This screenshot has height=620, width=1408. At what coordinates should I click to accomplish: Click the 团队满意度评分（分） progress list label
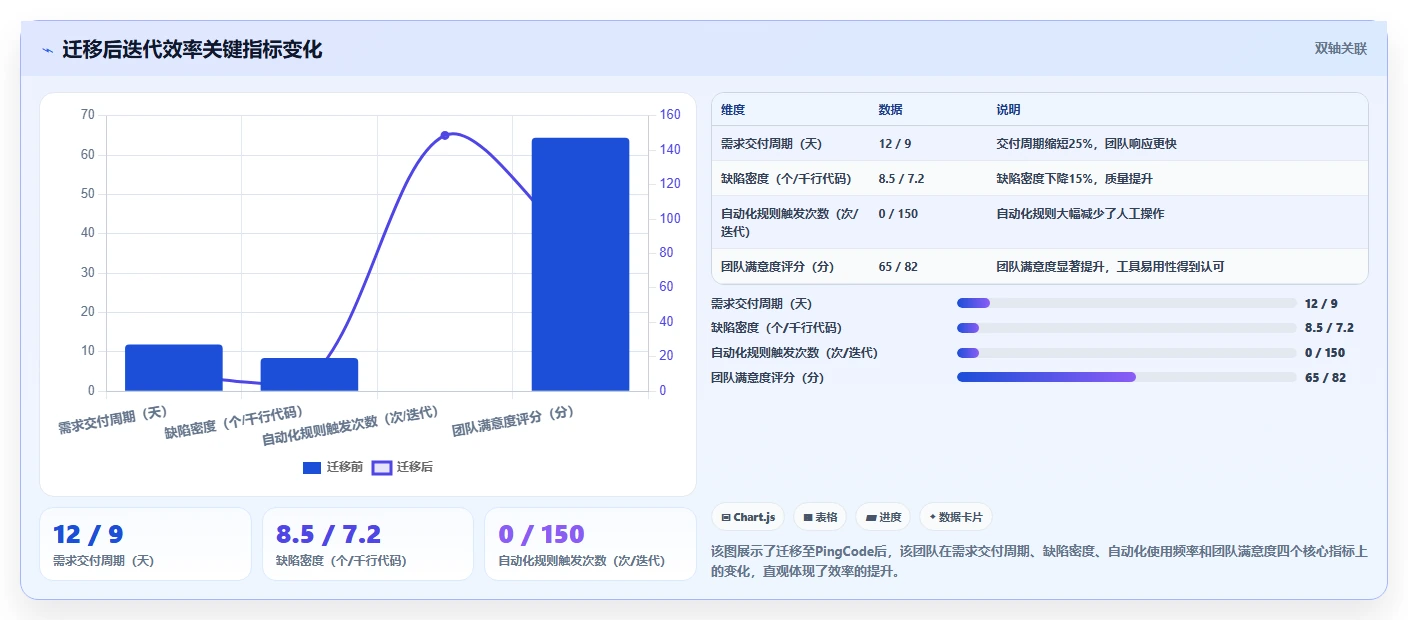pos(768,378)
